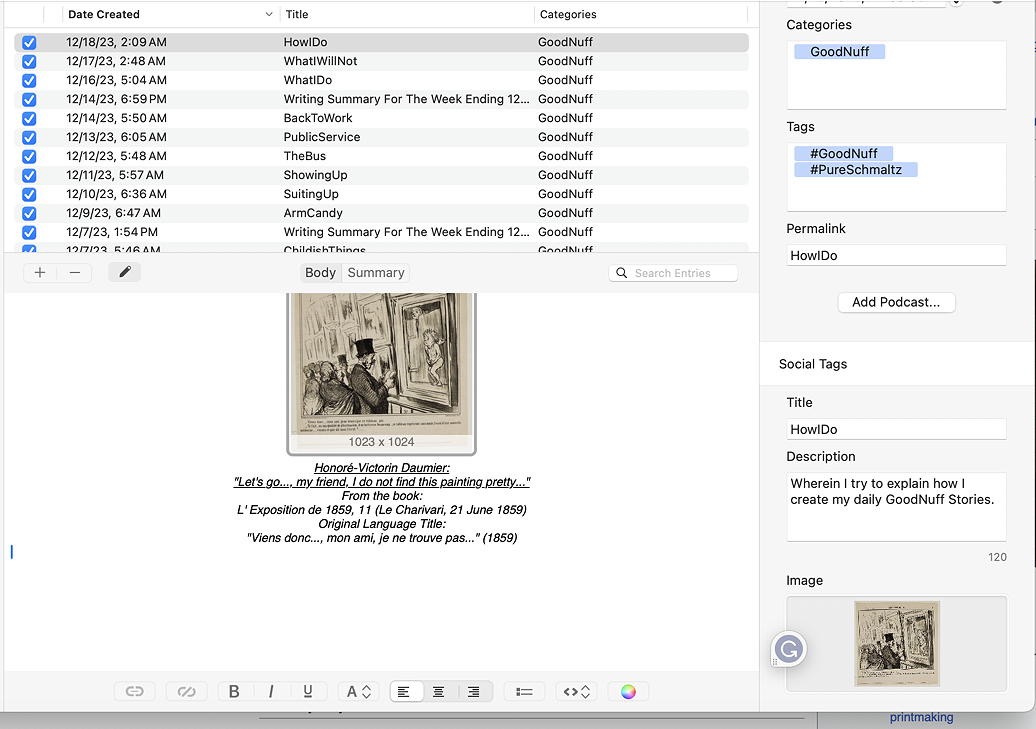
Task: Click the 12/16/23, 5:04 AM date cell
Action: (116, 81)
